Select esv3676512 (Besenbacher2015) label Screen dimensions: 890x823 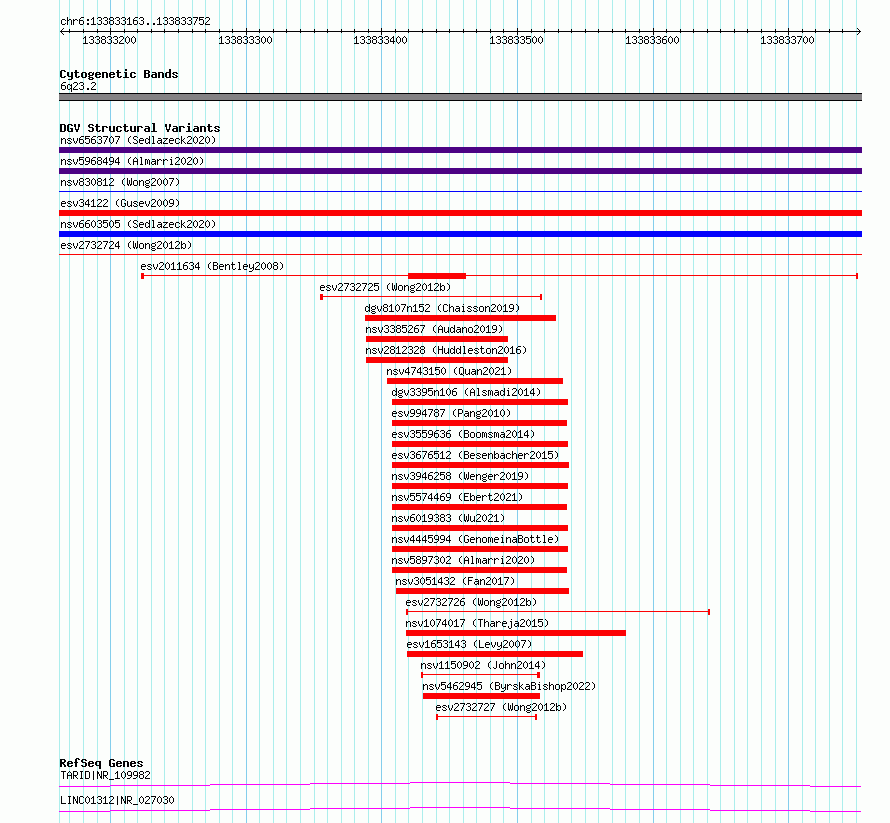pyautogui.click(x=475, y=455)
